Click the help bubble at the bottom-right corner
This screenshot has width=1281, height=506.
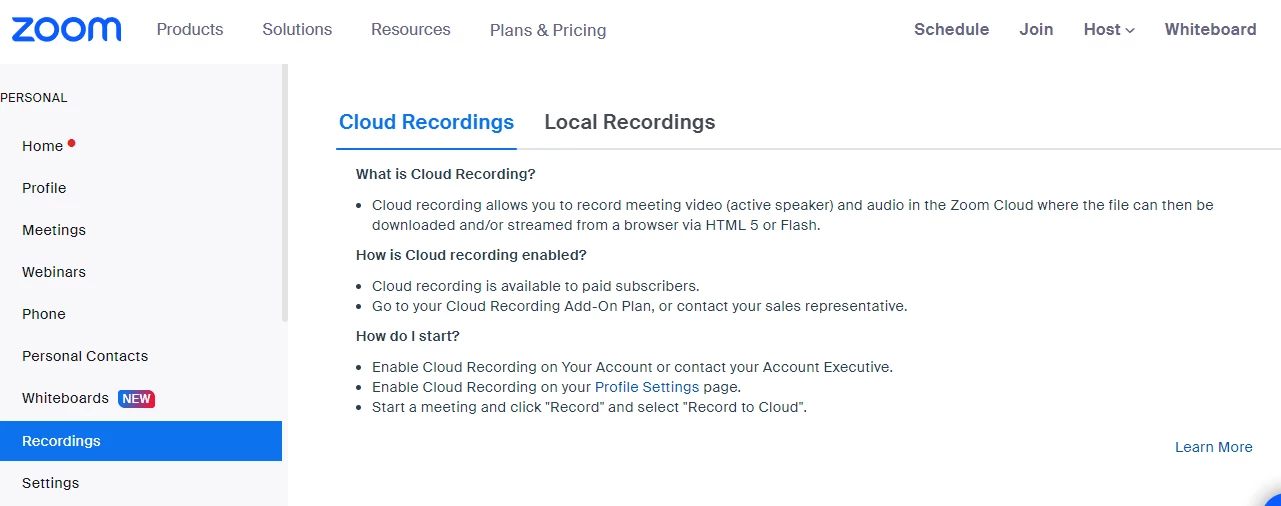[x=1272, y=500]
